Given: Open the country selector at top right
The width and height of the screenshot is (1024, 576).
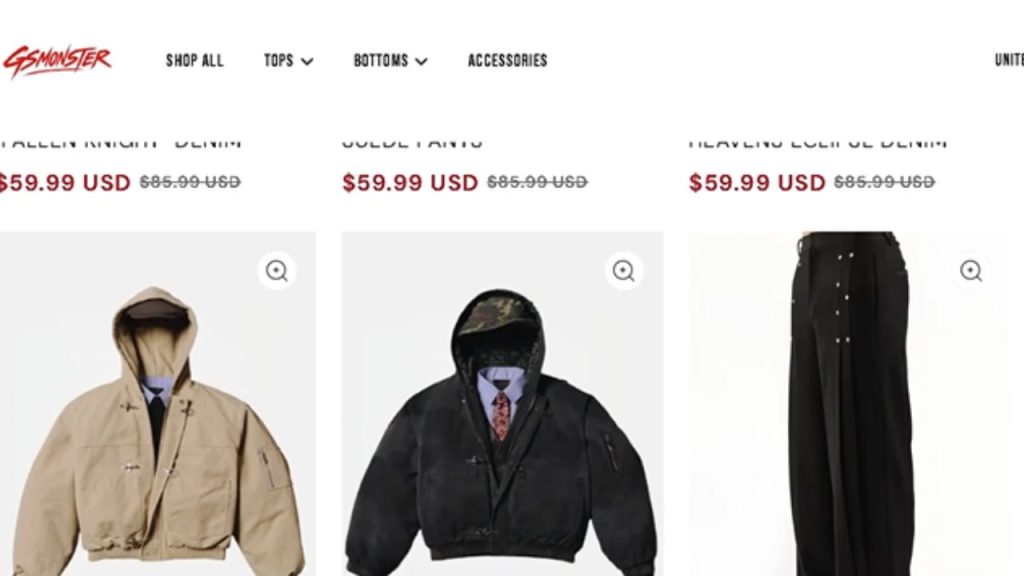Looking at the screenshot, I should click(x=1009, y=60).
